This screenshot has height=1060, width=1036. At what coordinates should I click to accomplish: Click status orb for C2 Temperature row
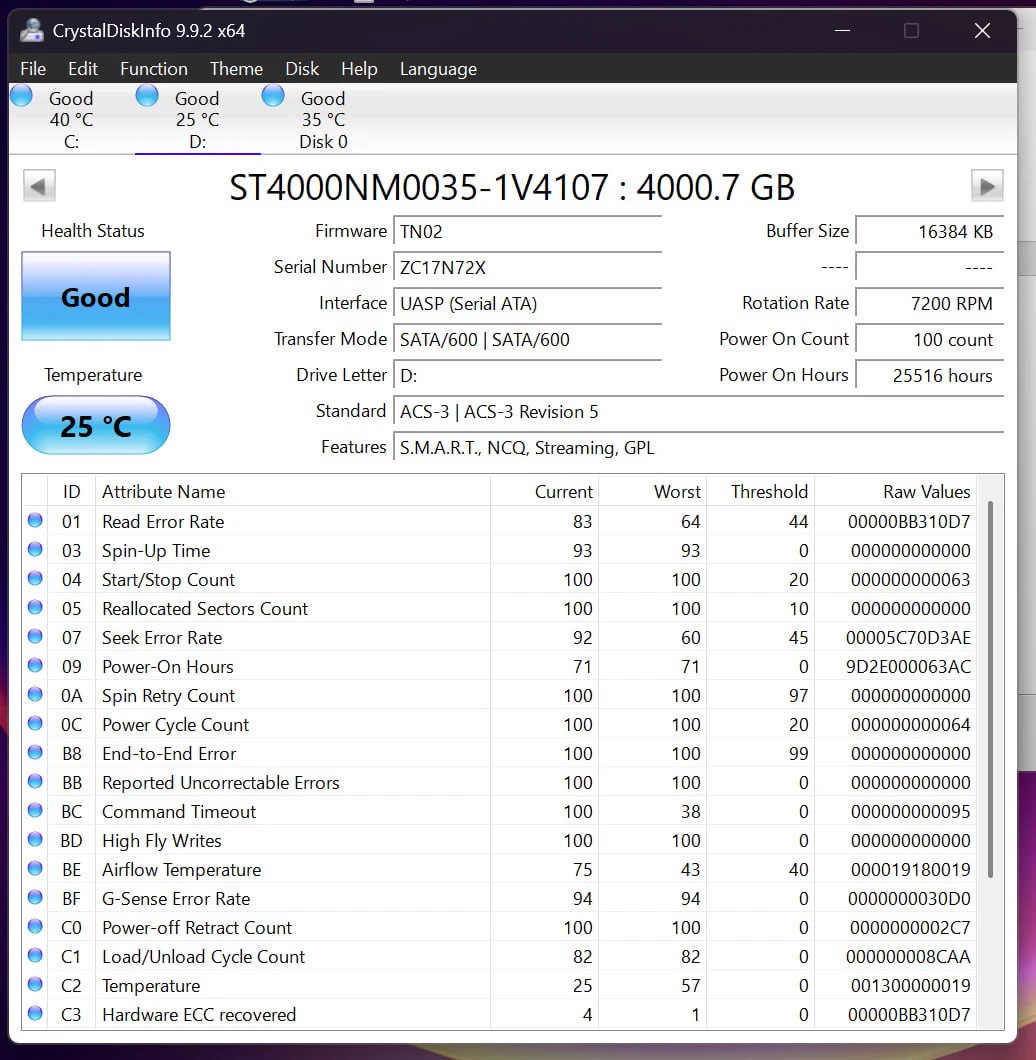coord(35,985)
